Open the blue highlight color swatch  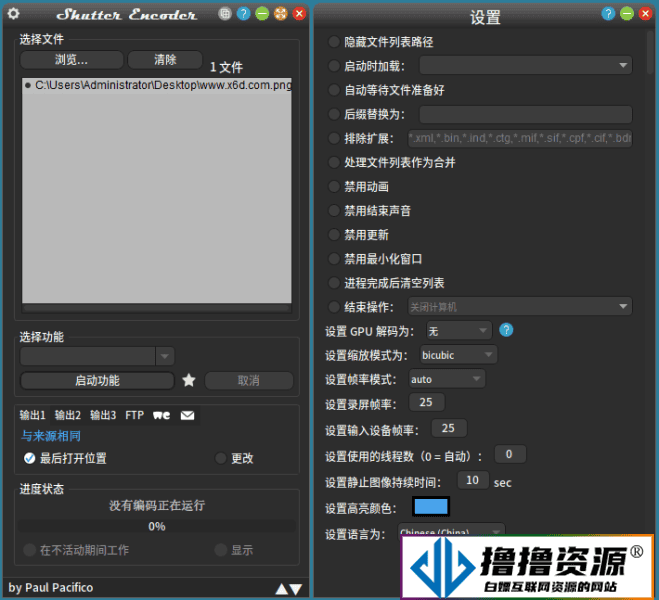pos(431,506)
